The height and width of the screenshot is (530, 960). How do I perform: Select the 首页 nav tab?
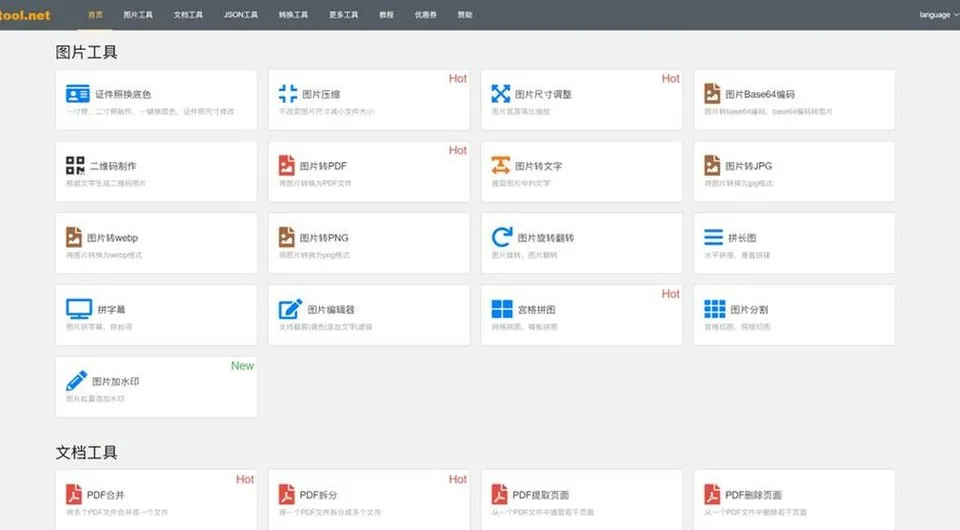96,15
